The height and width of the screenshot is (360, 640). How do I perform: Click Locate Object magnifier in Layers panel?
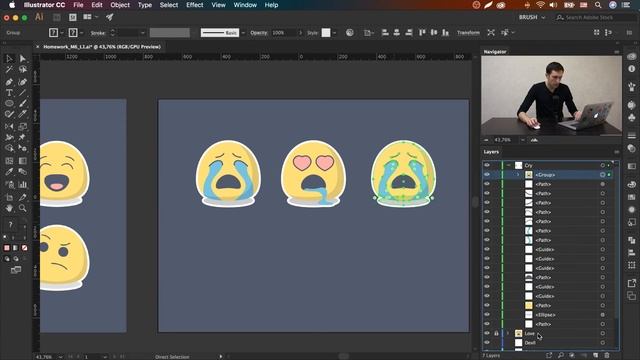(x=561, y=356)
